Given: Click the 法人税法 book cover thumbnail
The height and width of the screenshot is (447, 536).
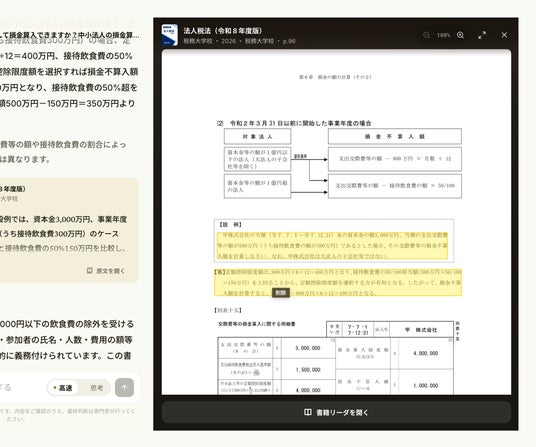Looking at the screenshot, I should pos(170,35).
